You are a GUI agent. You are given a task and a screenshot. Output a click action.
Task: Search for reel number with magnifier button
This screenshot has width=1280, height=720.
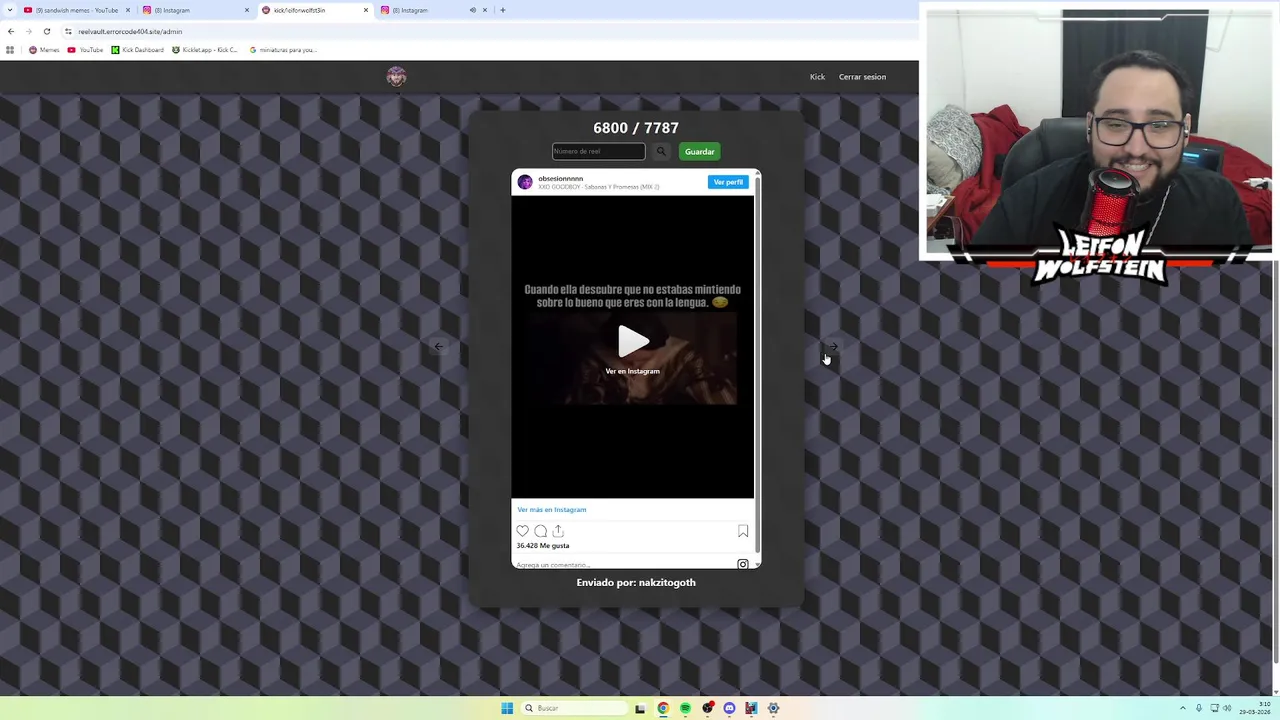[661, 151]
